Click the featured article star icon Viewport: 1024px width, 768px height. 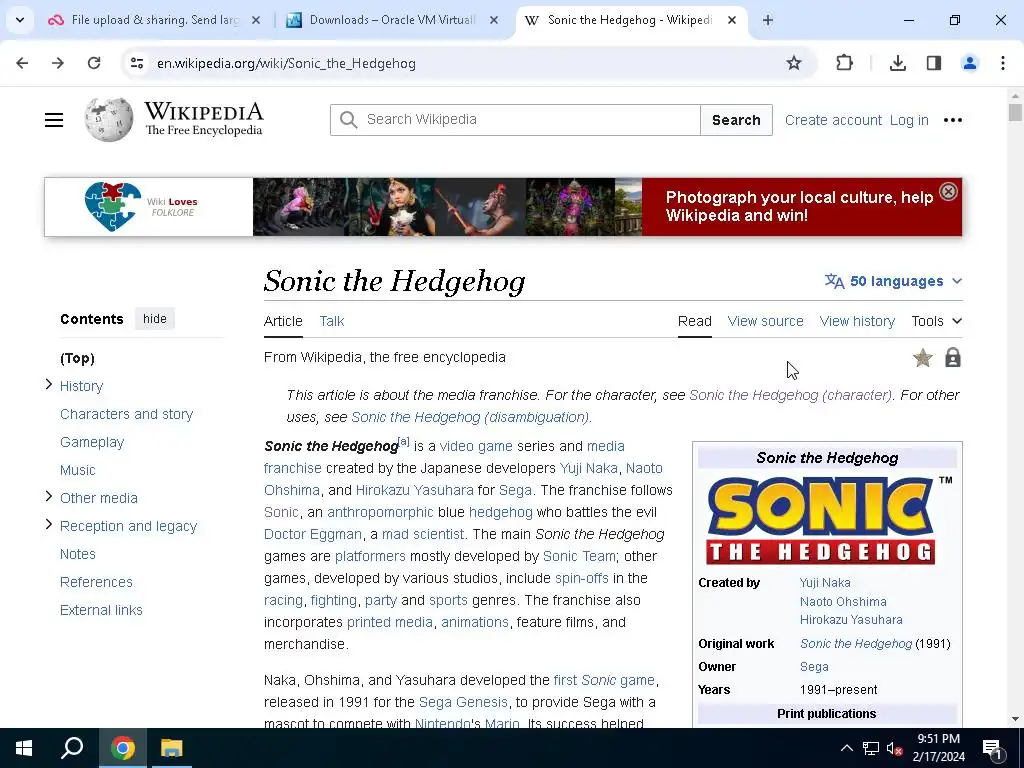923,358
